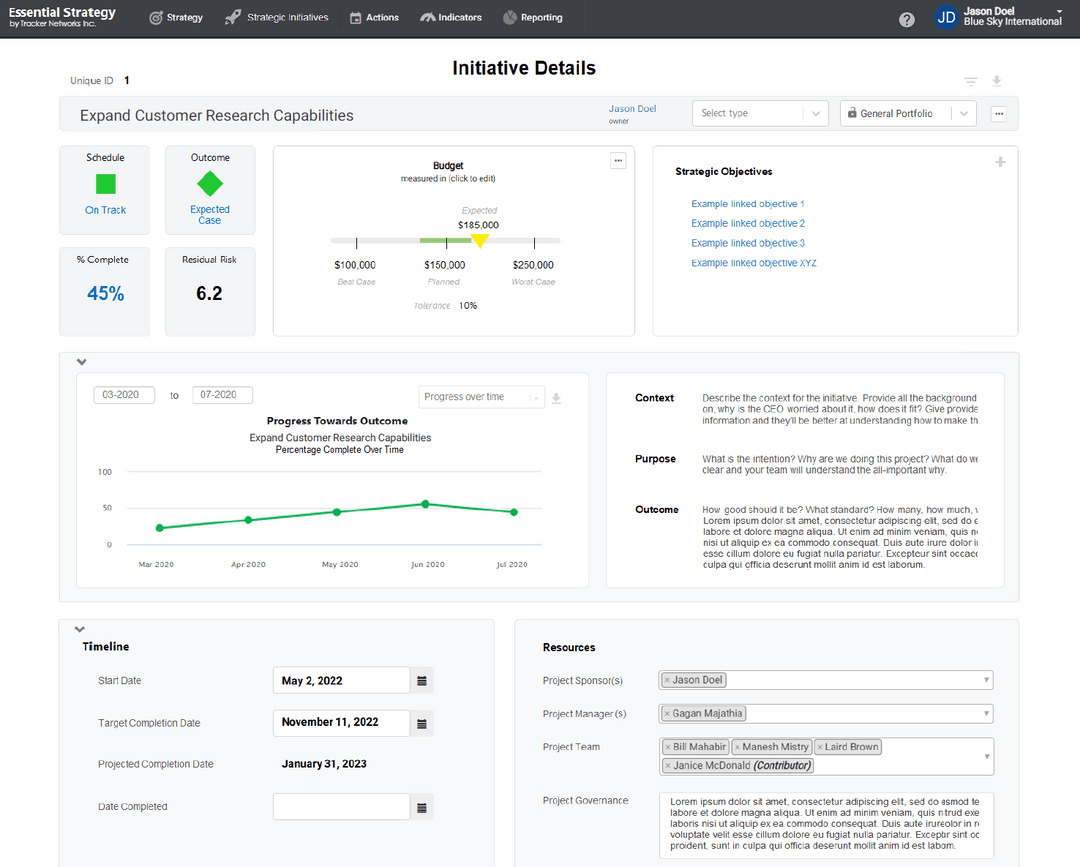Viewport: 1080px width, 867px height.
Task: Click the help question mark icon
Action: coord(906,18)
